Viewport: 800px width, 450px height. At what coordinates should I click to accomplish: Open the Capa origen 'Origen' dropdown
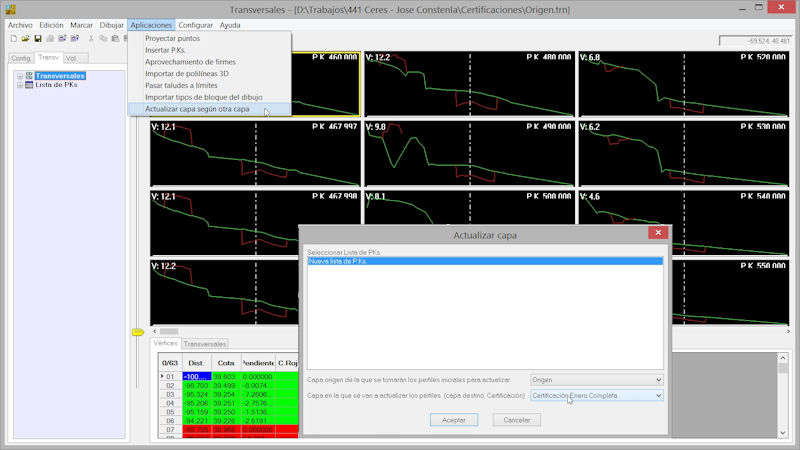point(597,380)
